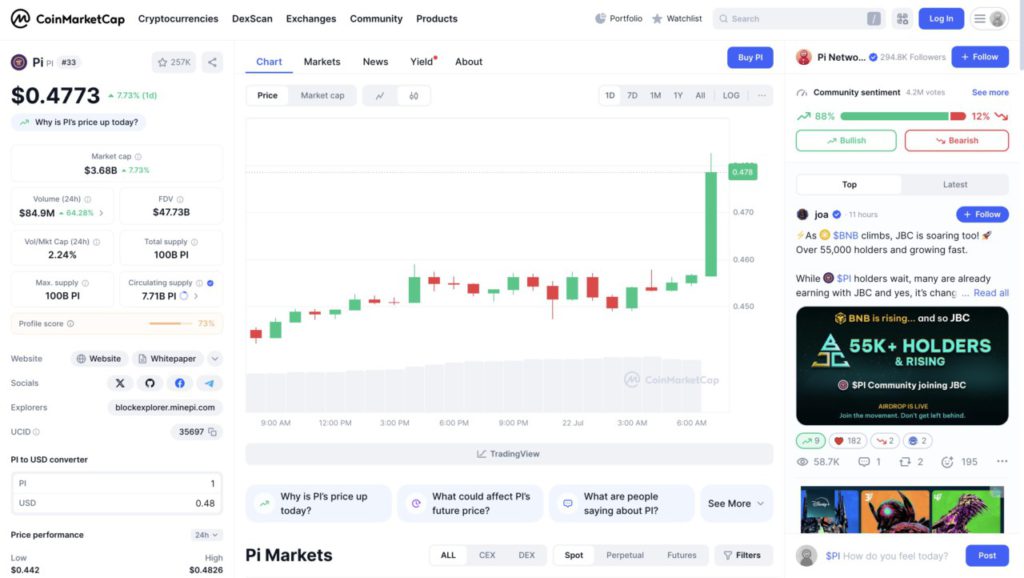This screenshot has width=1024, height=578.
Task: Select the line chart icon
Action: (378, 95)
